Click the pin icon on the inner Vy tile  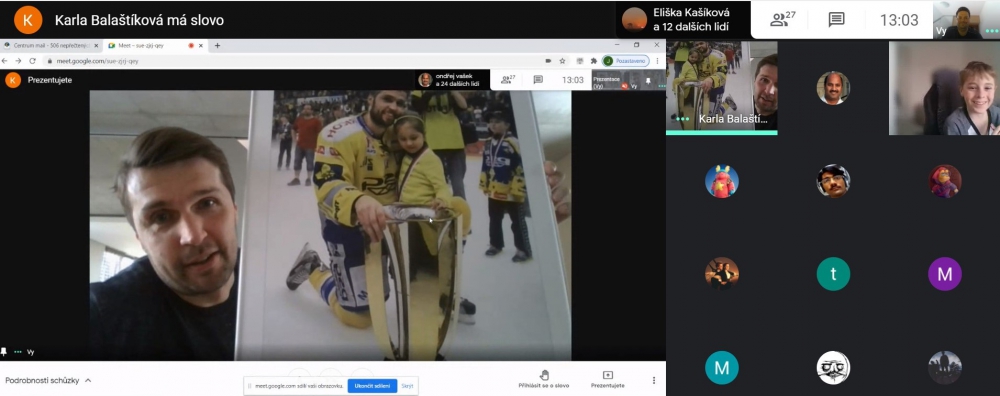pyautogui.click(x=649, y=81)
